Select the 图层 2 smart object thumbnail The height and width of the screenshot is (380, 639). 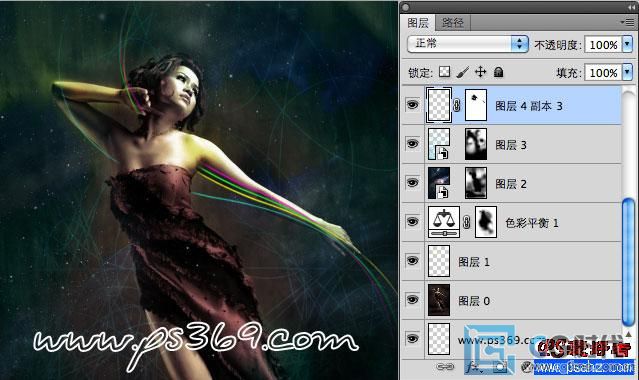(439, 183)
